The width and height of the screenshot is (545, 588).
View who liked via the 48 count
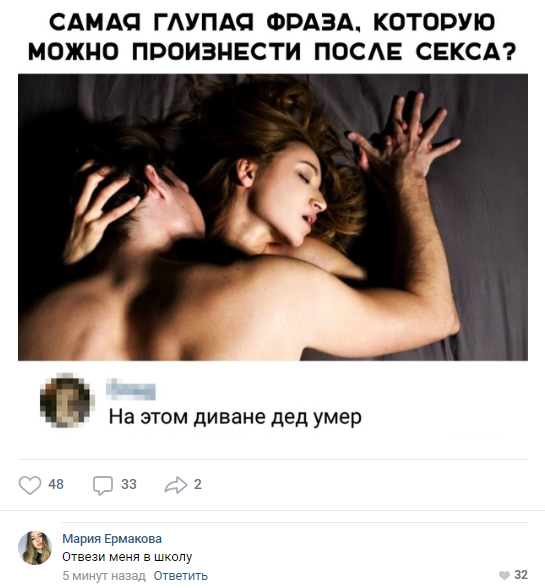56,484
